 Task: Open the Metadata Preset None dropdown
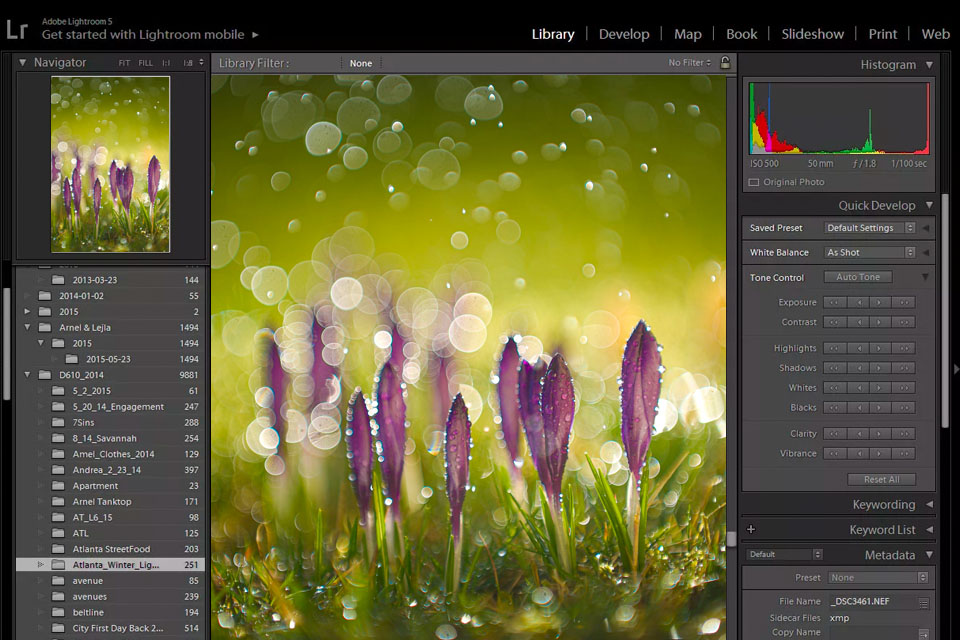coord(878,578)
